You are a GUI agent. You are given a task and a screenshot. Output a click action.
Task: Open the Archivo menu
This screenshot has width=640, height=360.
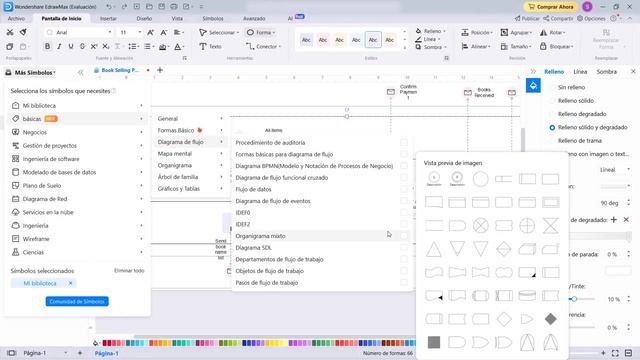click(16, 19)
